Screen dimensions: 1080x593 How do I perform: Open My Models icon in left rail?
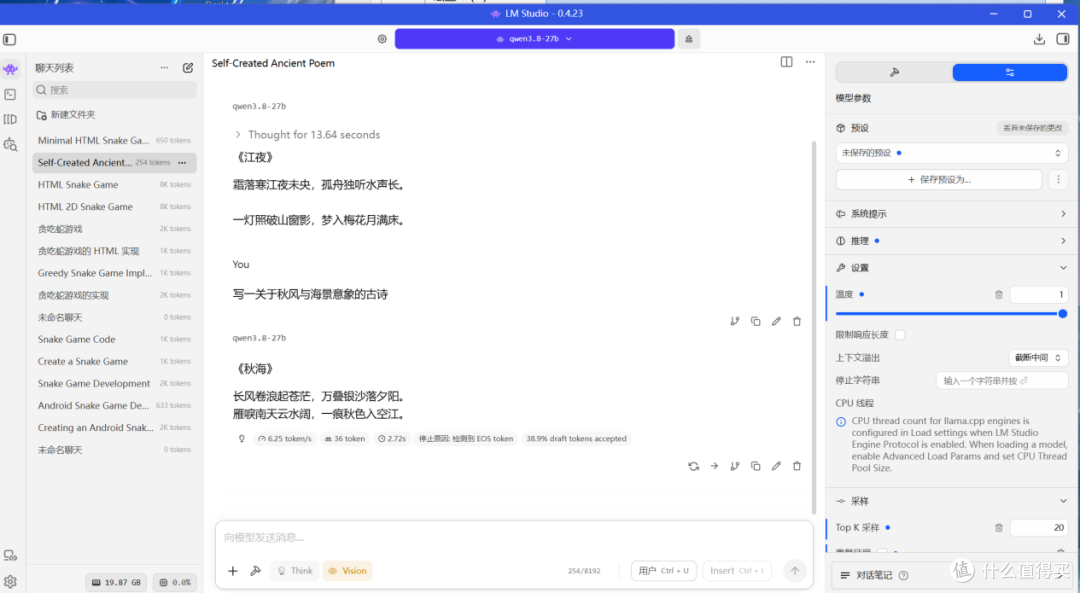pos(10,119)
